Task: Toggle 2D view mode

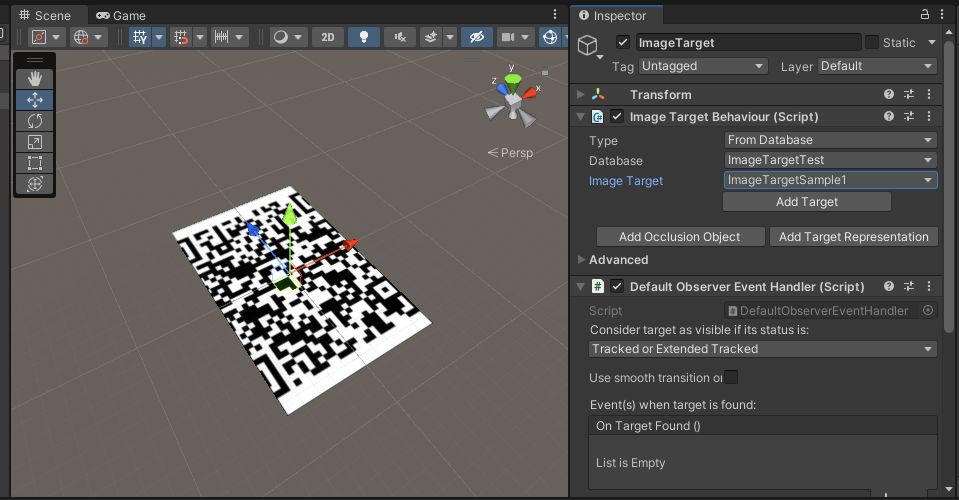Action: (x=328, y=37)
